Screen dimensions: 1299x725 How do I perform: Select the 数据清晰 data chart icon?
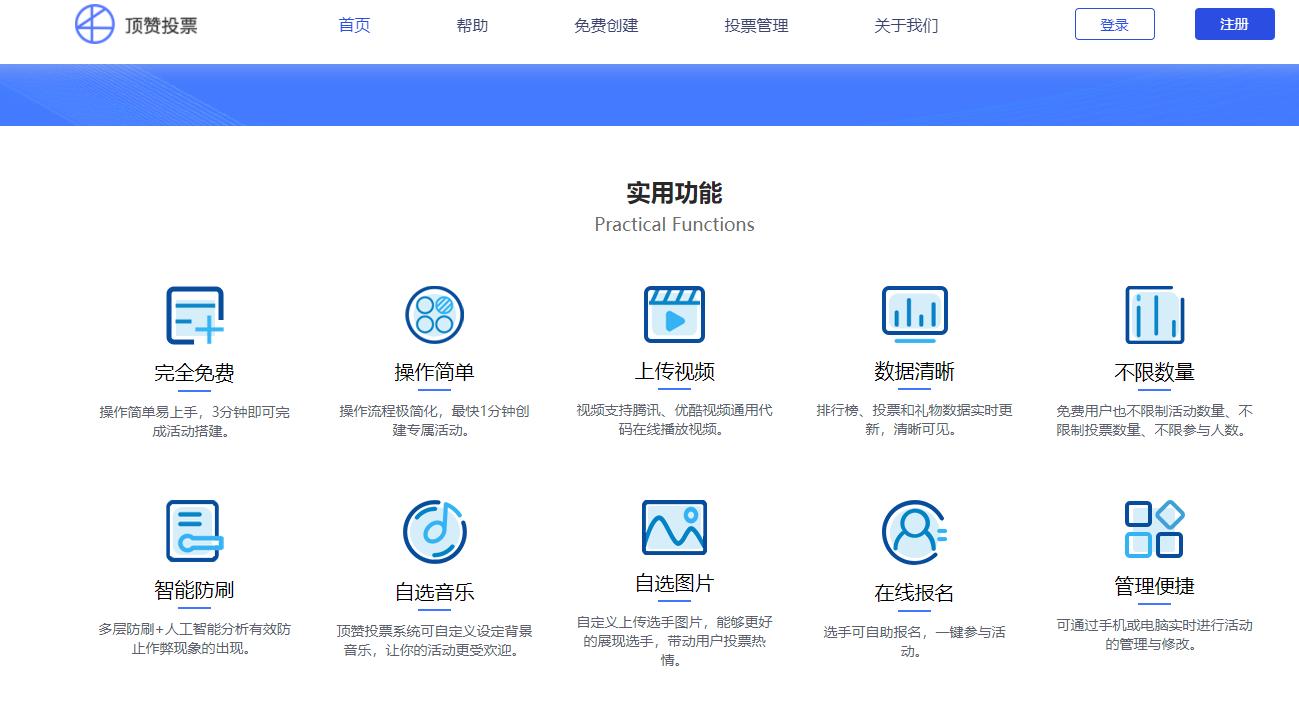(x=915, y=313)
